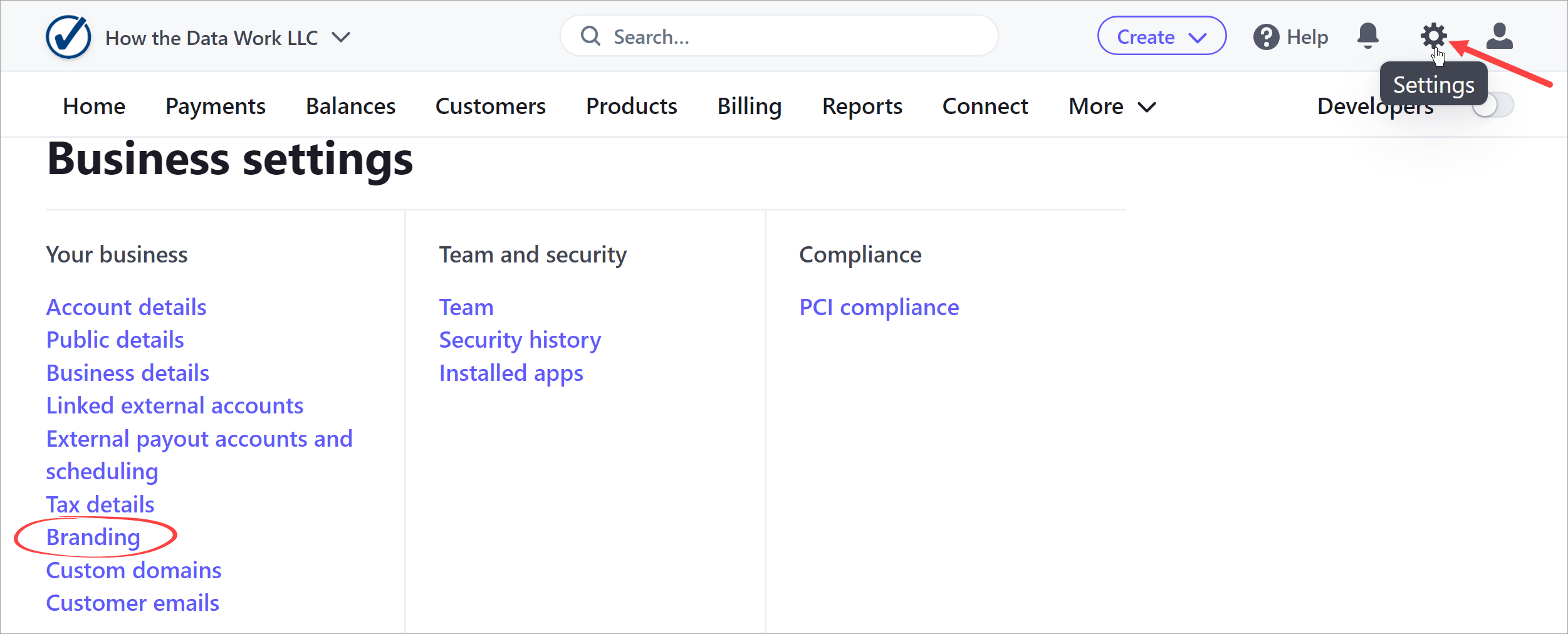
Task: Switch to the Connect tab
Action: tap(985, 107)
